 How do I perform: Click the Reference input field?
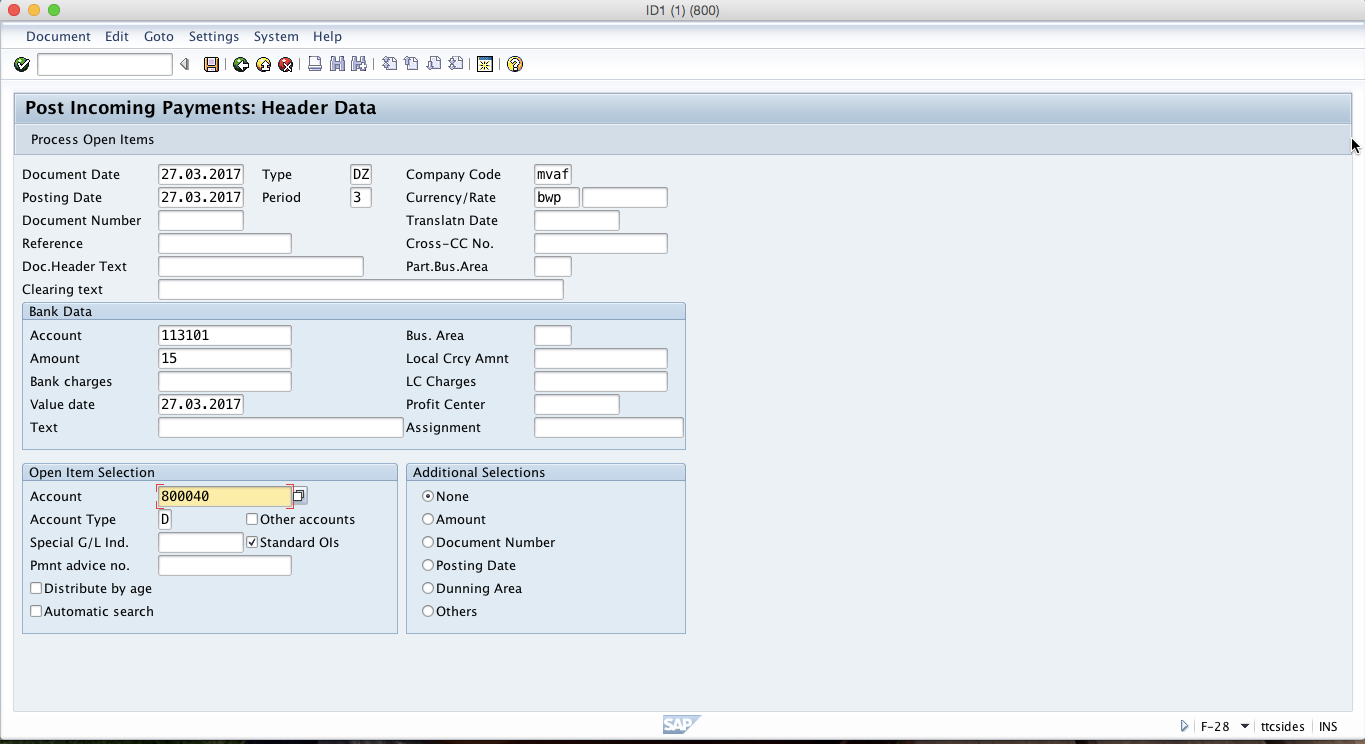point(225,243)
